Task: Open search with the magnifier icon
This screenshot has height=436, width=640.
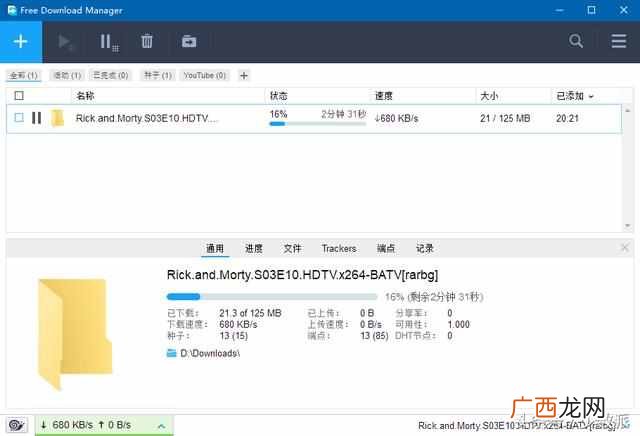Action: coord(576,41)
